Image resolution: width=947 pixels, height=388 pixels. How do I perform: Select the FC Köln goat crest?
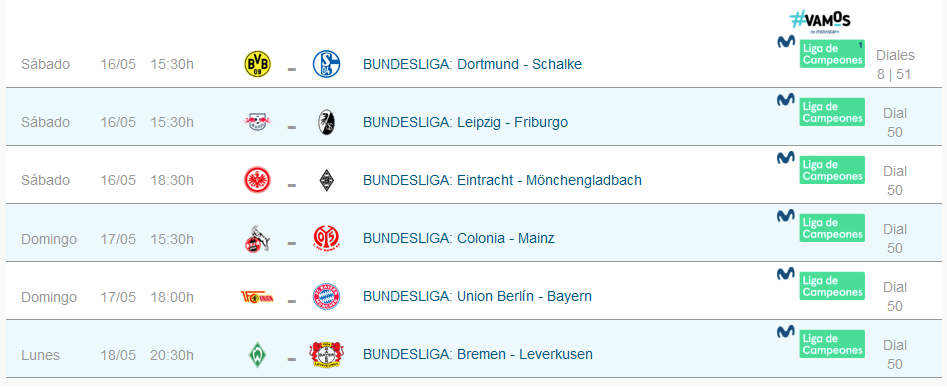point(257,238)
